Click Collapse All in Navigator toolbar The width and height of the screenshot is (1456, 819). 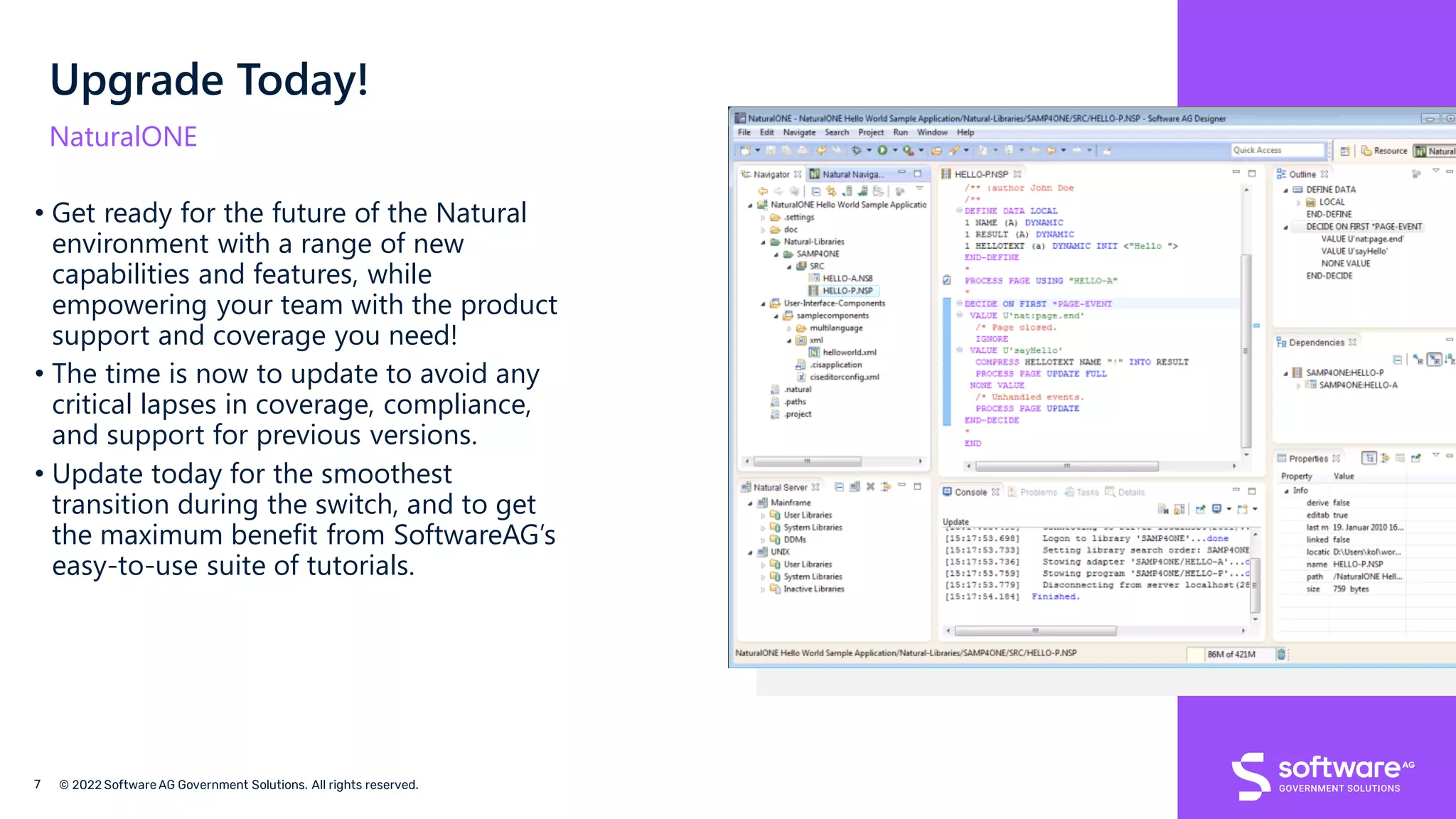pyautogui.click(x=815, y=191)
